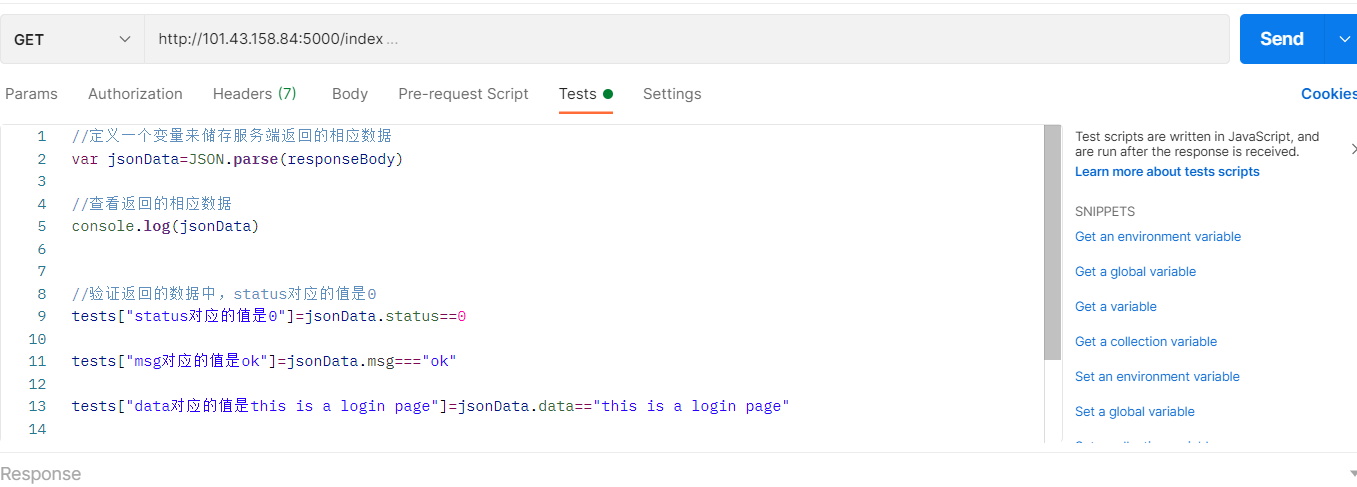Viewport: 1357px width, 487px height.
Task: Open the Authorization tab
Action: click(135, 94)
